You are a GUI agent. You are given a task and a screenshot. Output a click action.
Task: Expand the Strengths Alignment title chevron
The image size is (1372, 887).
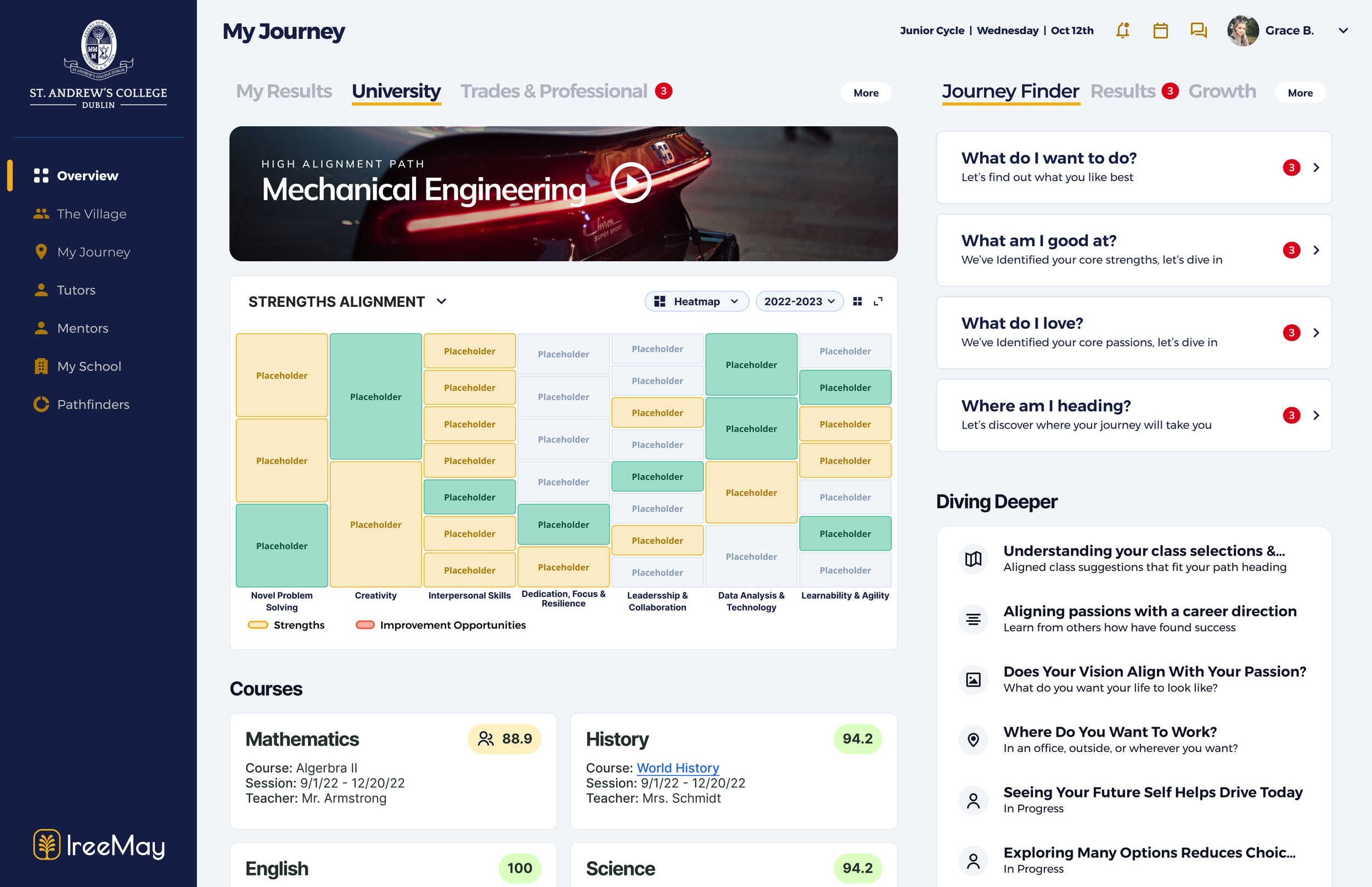point(442,301)
